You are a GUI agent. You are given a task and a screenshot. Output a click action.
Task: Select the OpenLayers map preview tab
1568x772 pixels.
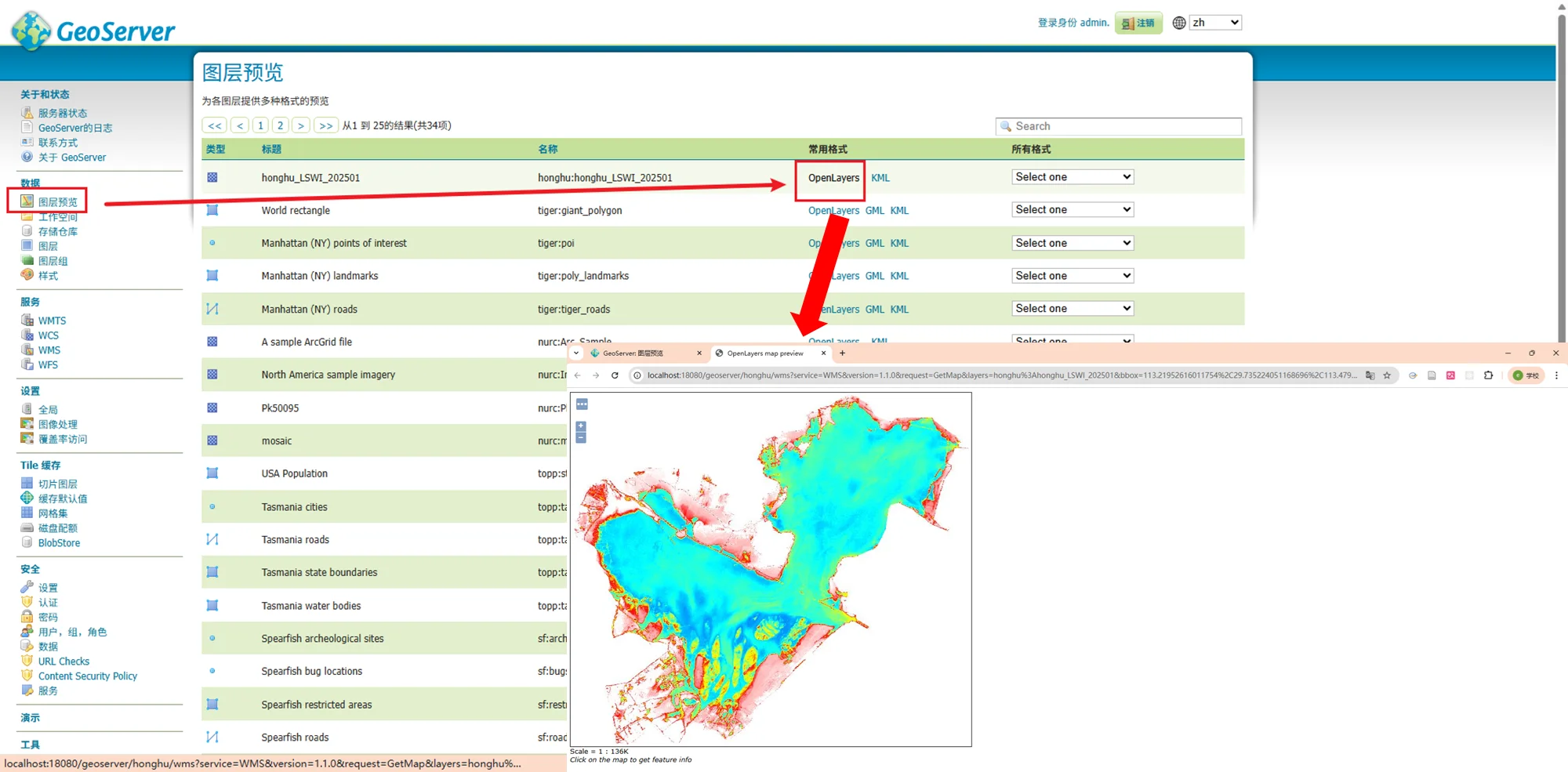coord(764,353)
